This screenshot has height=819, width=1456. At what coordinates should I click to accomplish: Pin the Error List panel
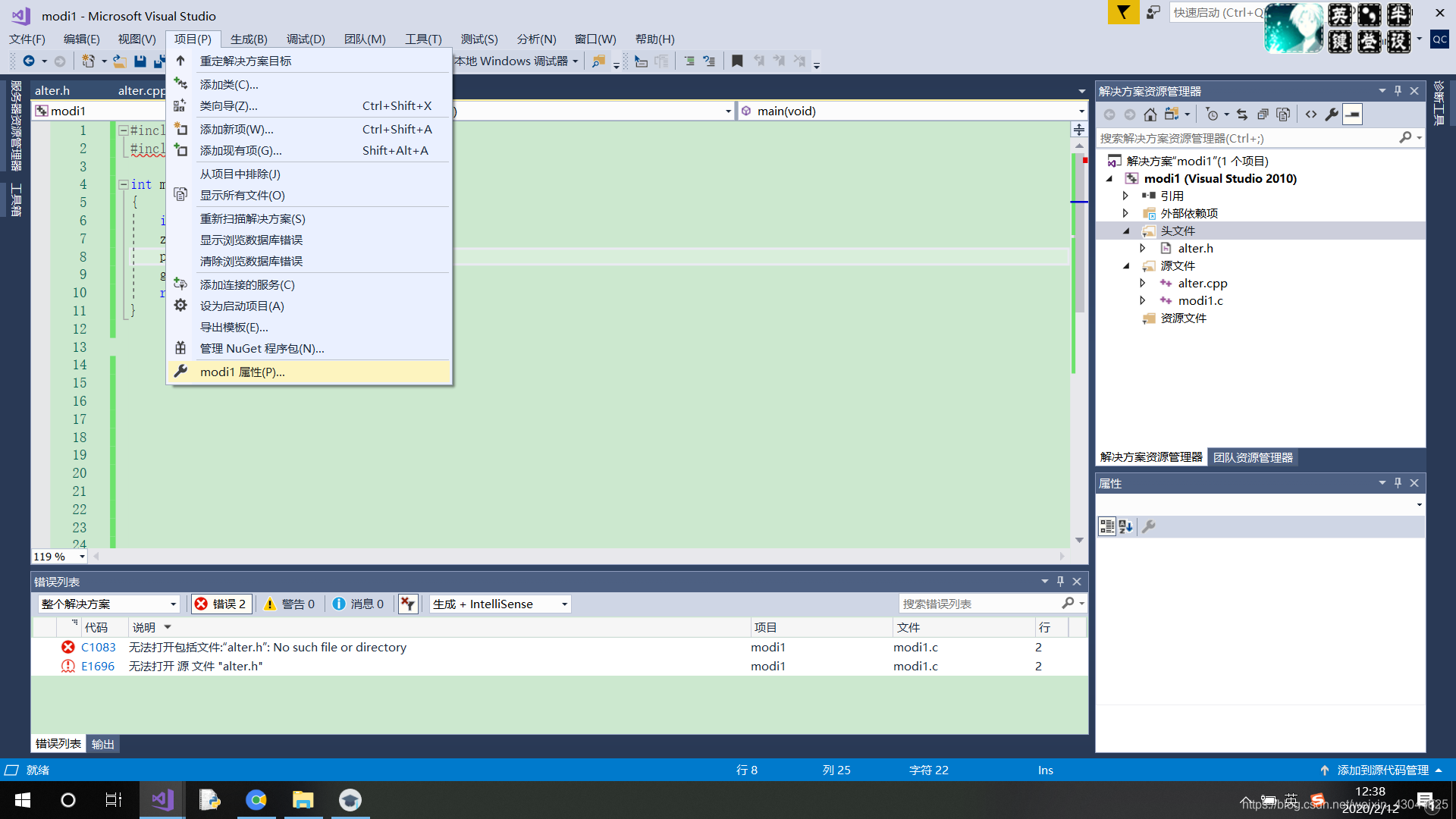click(x=1060, y=582)
